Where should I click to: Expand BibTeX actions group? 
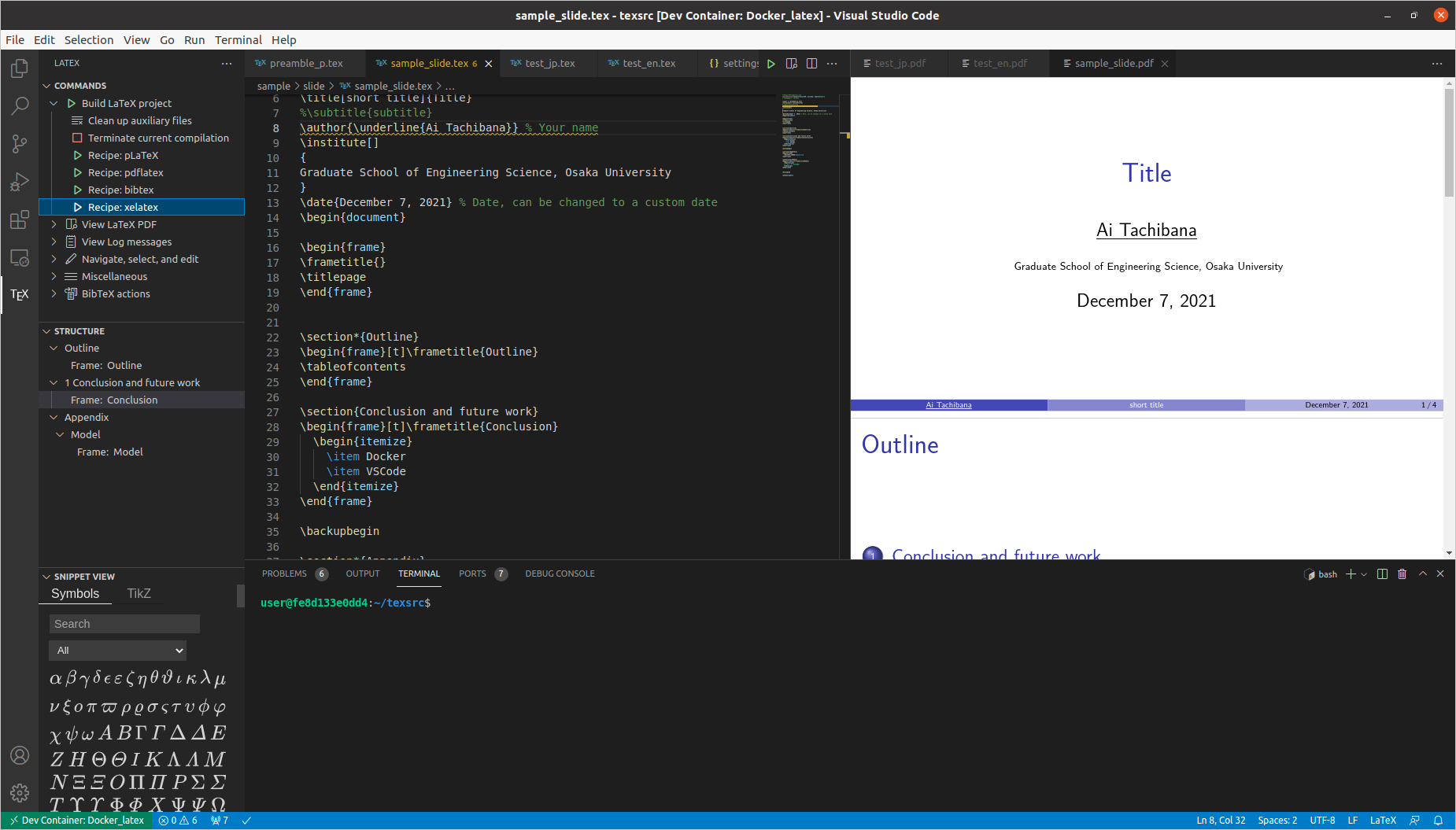pyautogui.click(x=54, y=293)
